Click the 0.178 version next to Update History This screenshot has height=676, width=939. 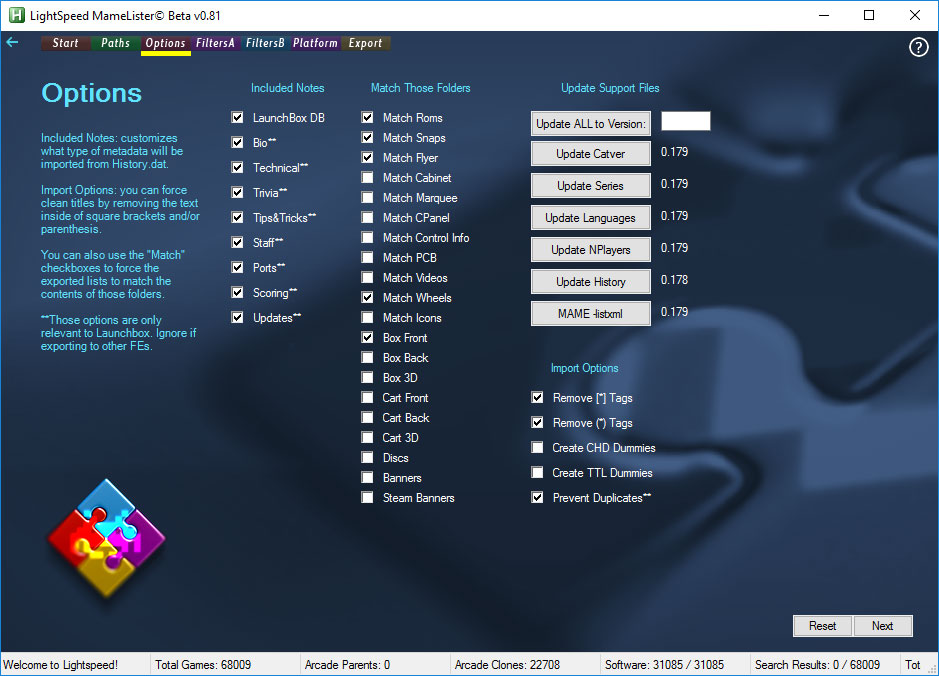click(674, 280)
